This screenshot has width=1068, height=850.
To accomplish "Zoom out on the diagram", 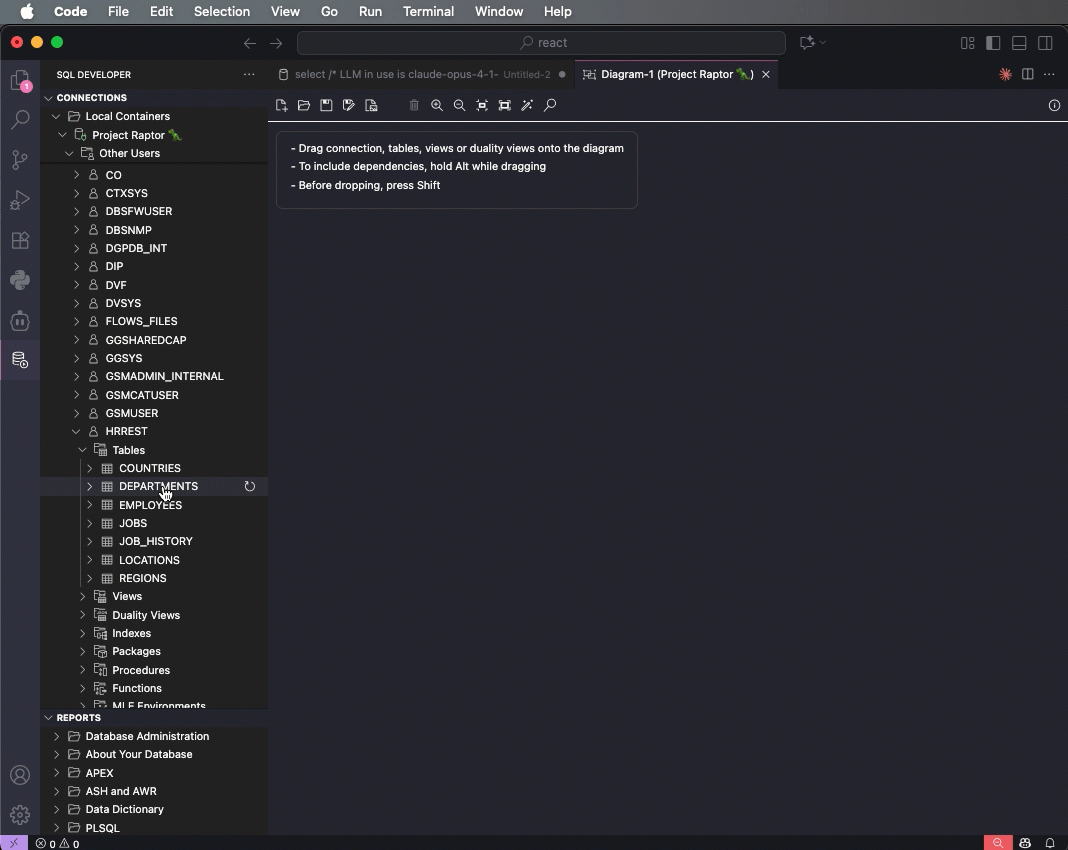I will 459,105.
